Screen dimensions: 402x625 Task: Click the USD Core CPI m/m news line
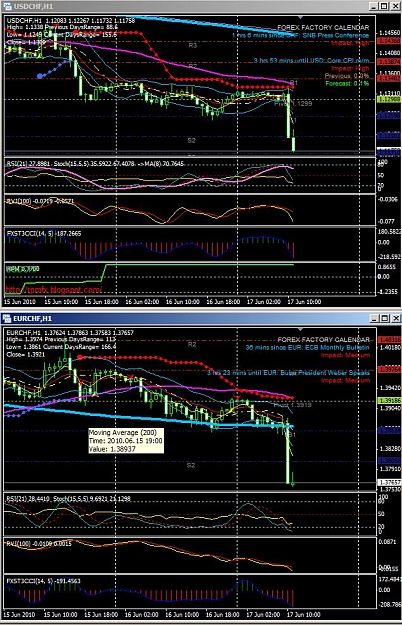(312, 61)
